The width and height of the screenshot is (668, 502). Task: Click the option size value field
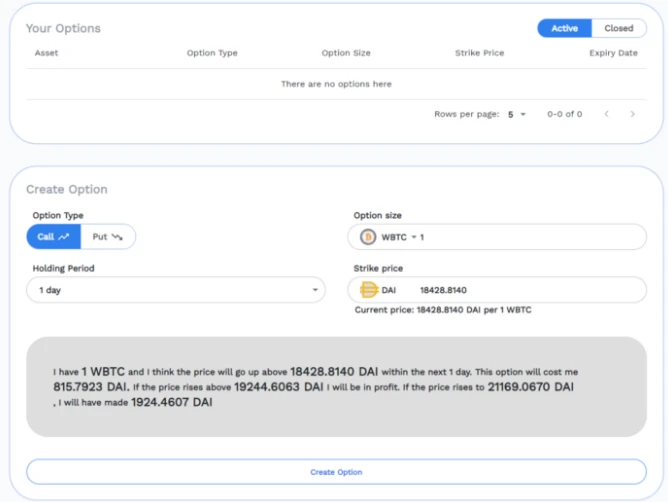[532, 237]
